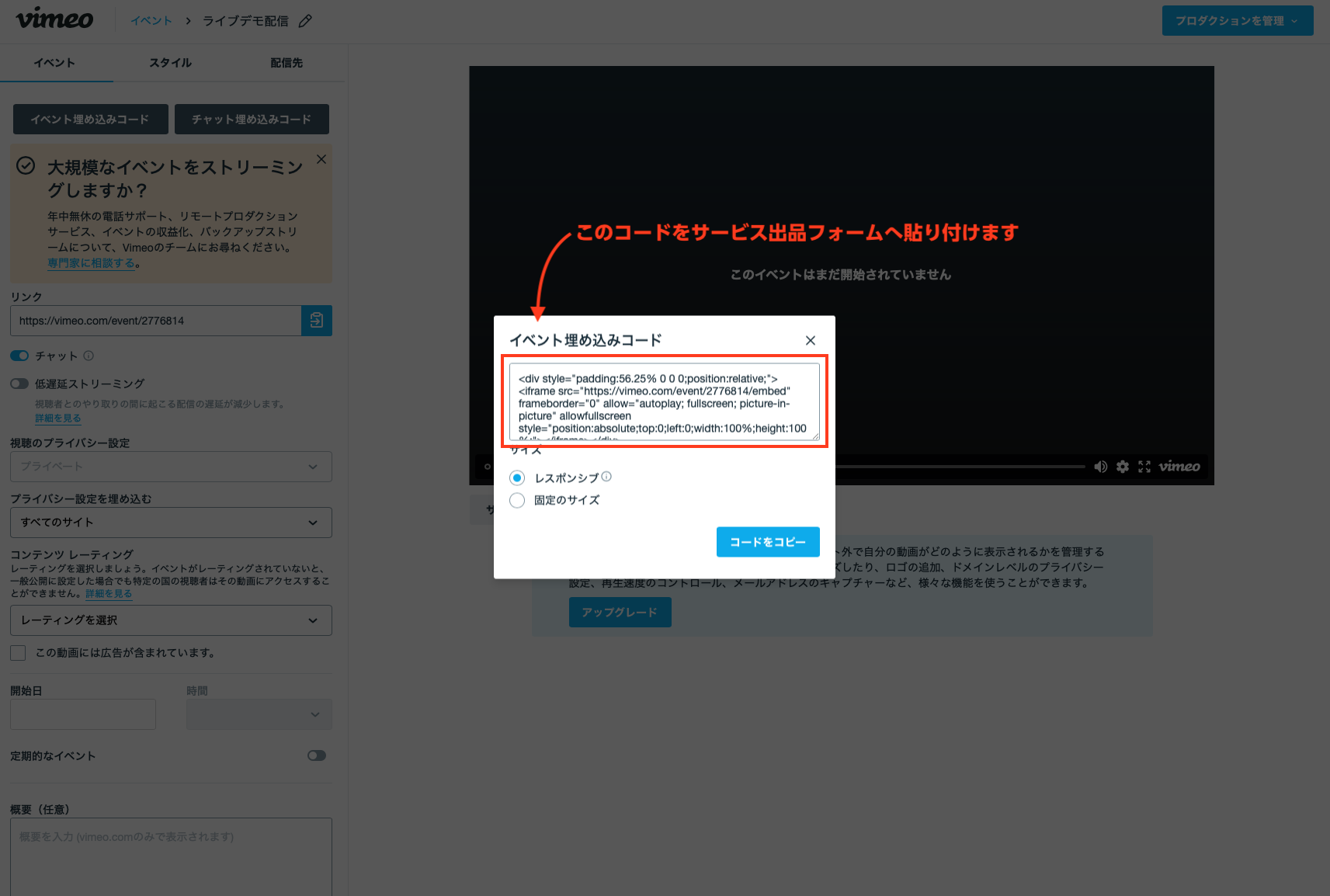Viewport: 1330px width, 896px height.
Task: Expand レーティングを選択 dropdown
Action: click(171, 620)
